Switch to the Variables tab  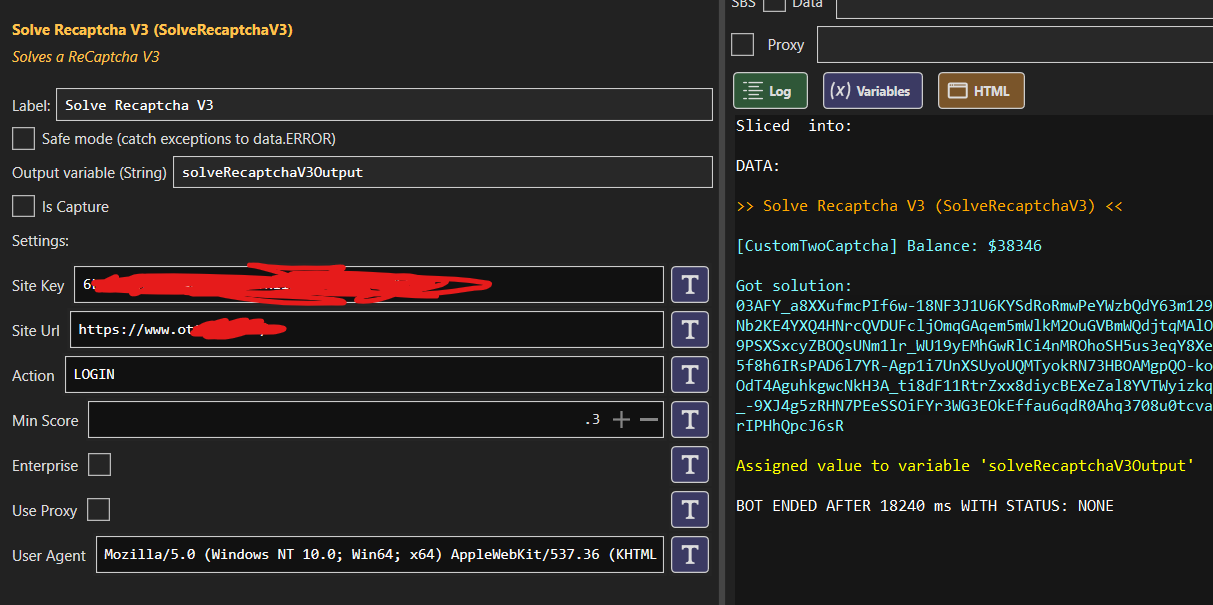[872, 91]
